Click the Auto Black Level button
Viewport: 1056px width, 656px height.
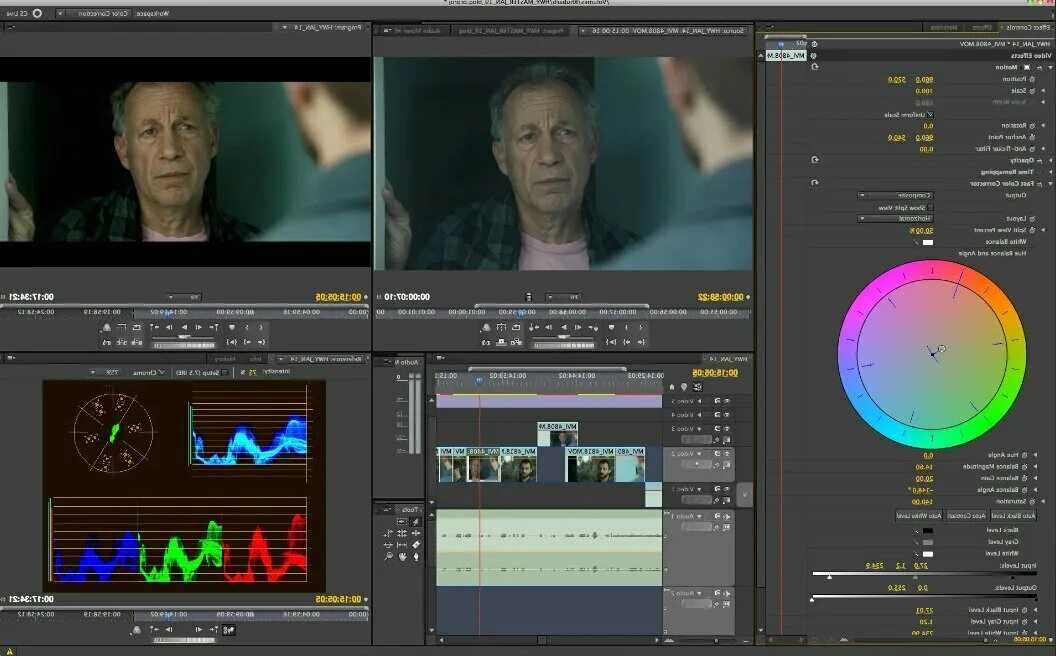coord(1014,516)
